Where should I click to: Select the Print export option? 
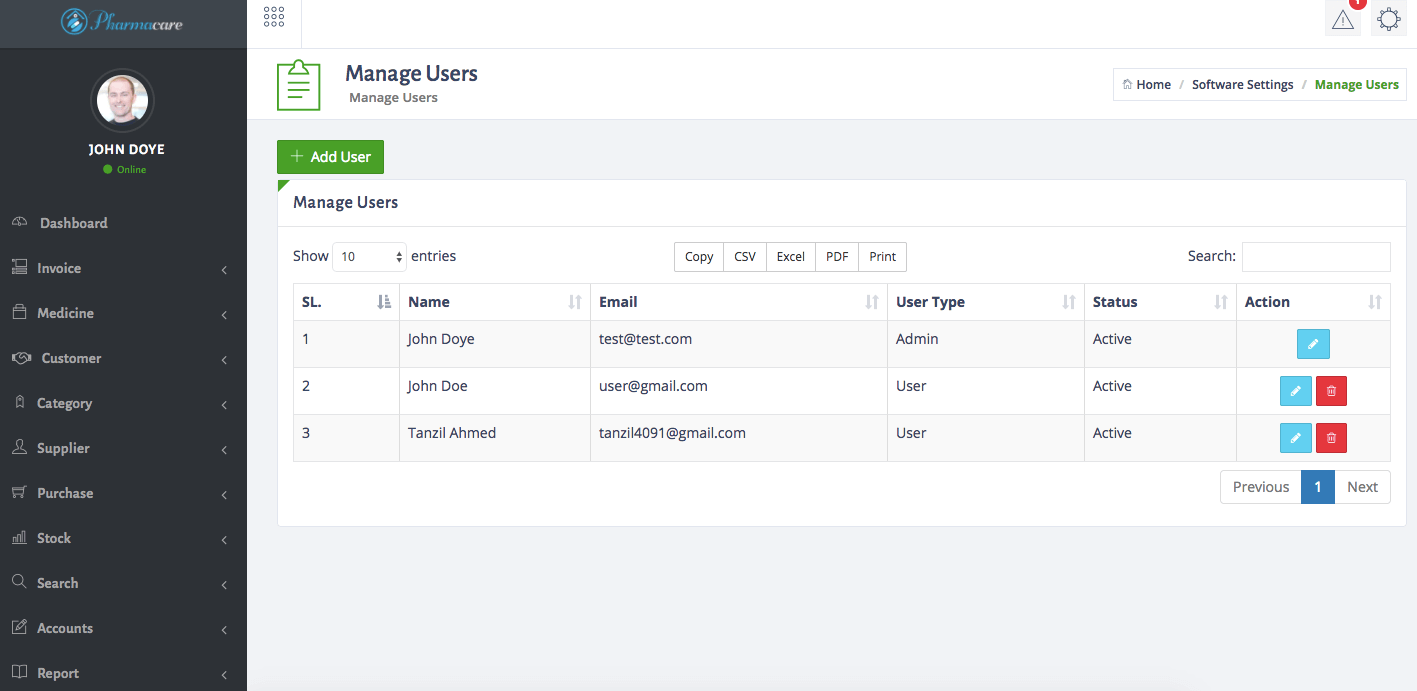[882, 257]
